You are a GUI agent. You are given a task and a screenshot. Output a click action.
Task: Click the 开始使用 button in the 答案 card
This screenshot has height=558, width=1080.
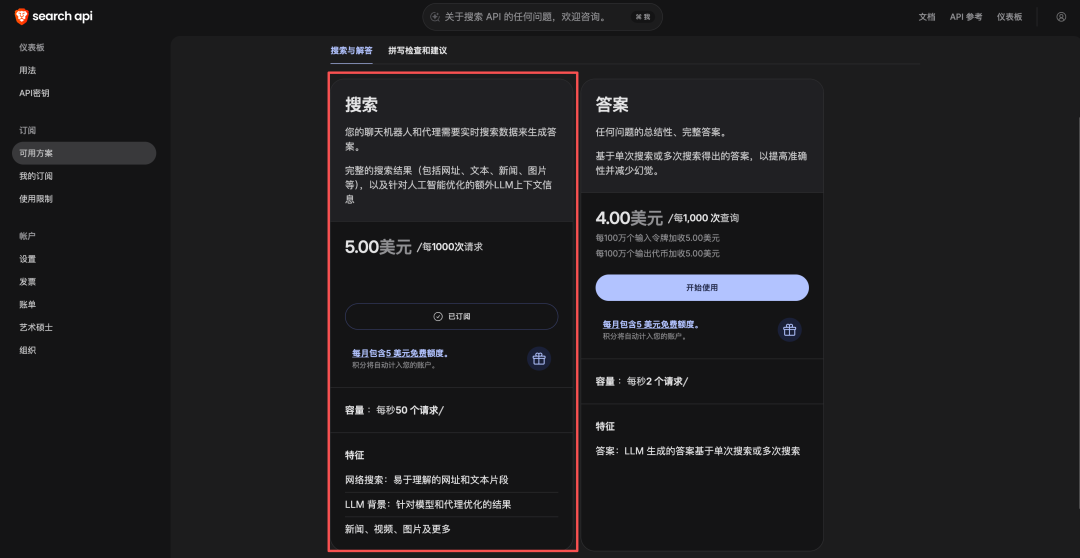tap(702, 287)
